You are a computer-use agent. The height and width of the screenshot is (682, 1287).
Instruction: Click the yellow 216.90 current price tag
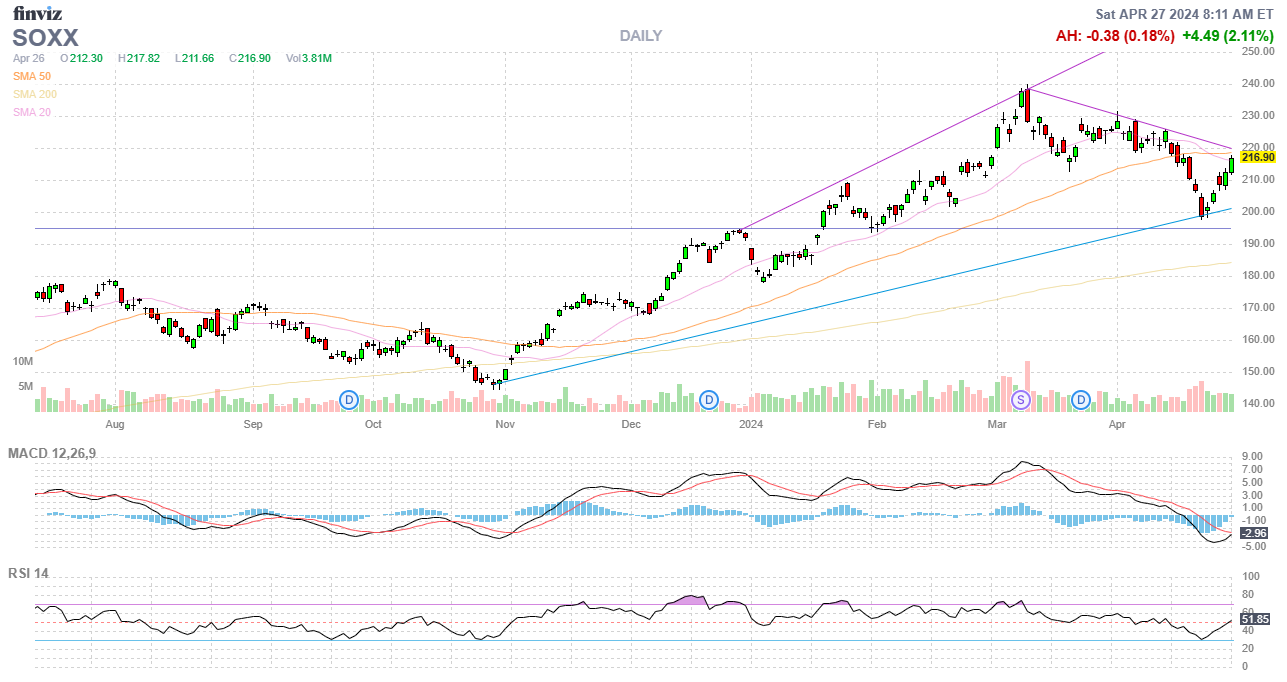click(x=1257, y=157)
